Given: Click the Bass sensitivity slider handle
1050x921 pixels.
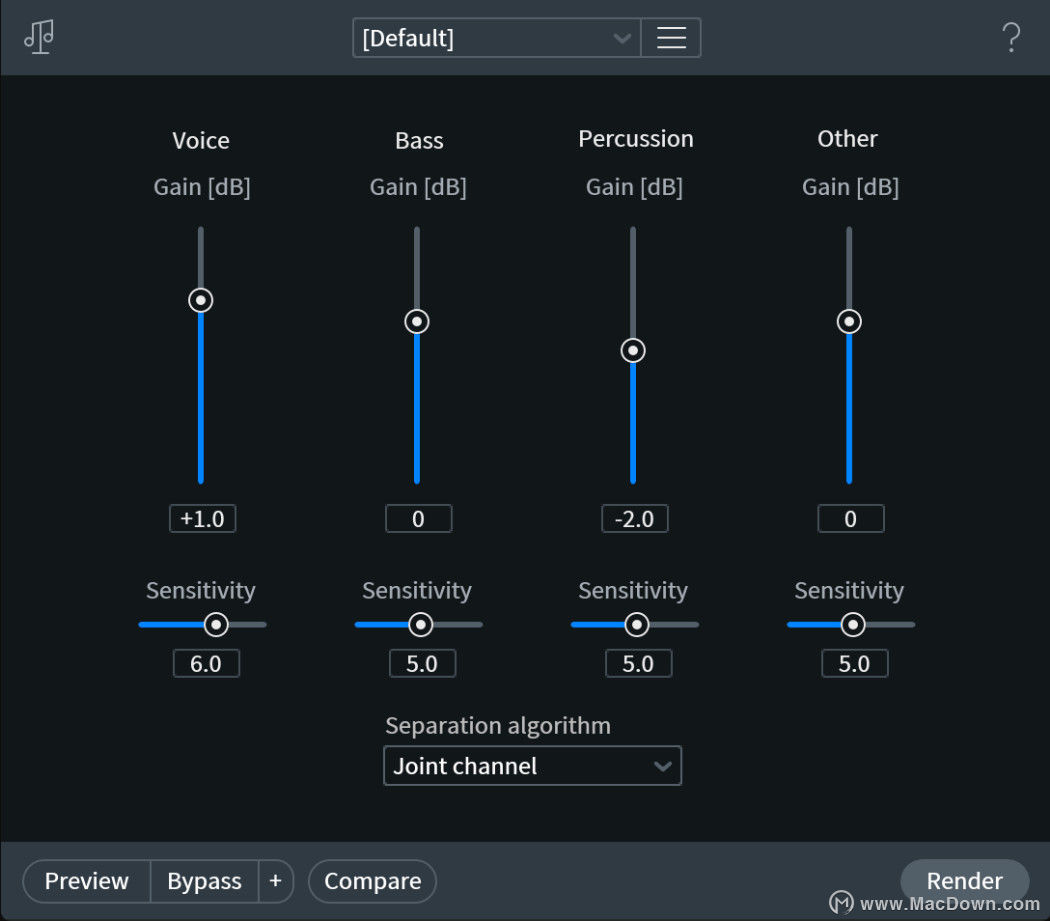Looking at the screenshot, I should [x=421, y=625].
